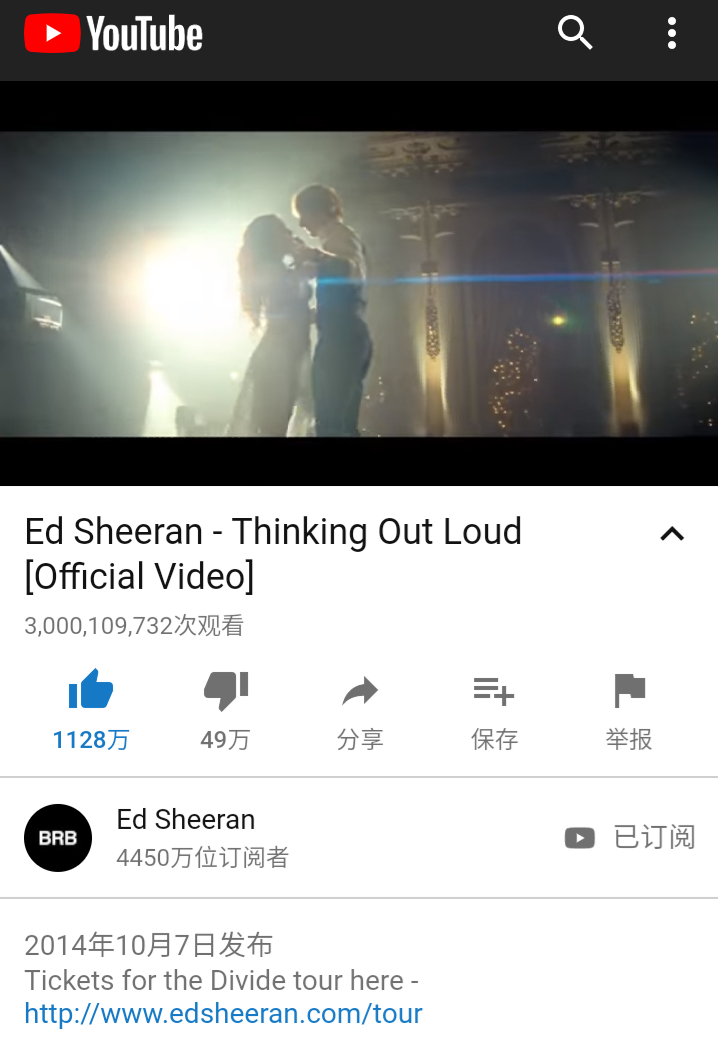Open the three-dot overflow menu
The image size is (718, 1041).
click(672, 33)
